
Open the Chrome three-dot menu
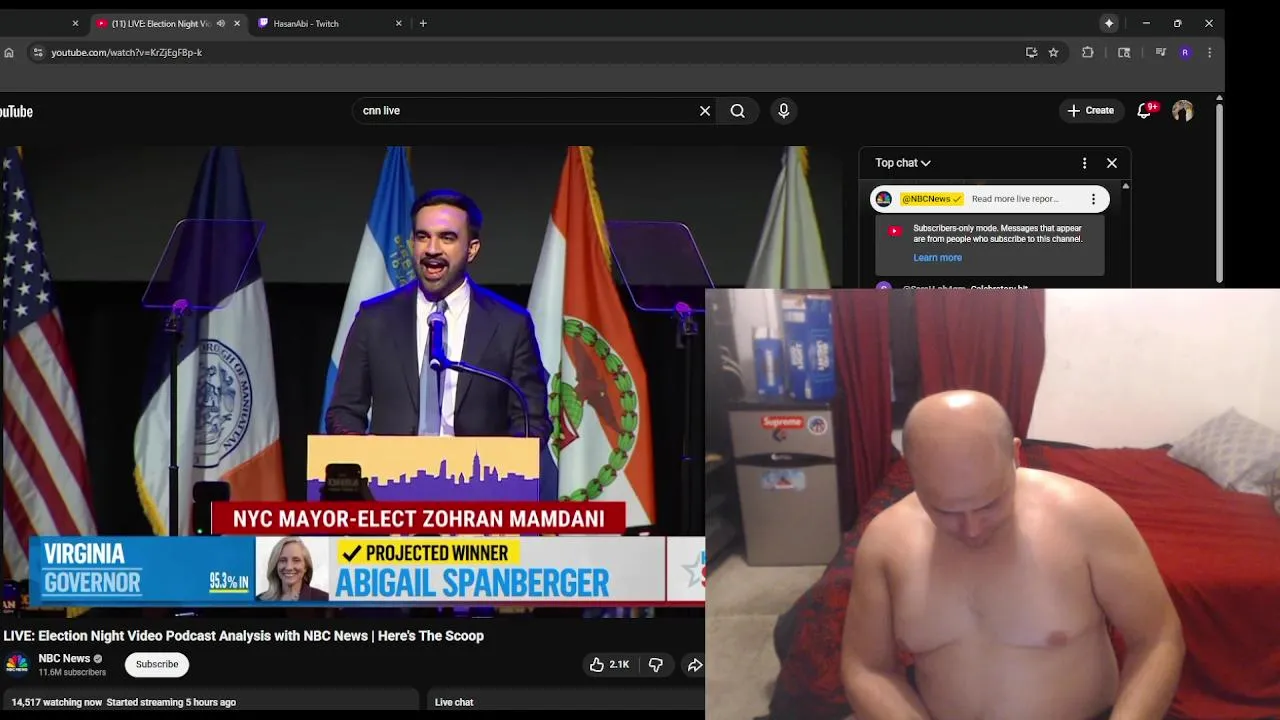pyautogui.click(x=1209, y=52)
